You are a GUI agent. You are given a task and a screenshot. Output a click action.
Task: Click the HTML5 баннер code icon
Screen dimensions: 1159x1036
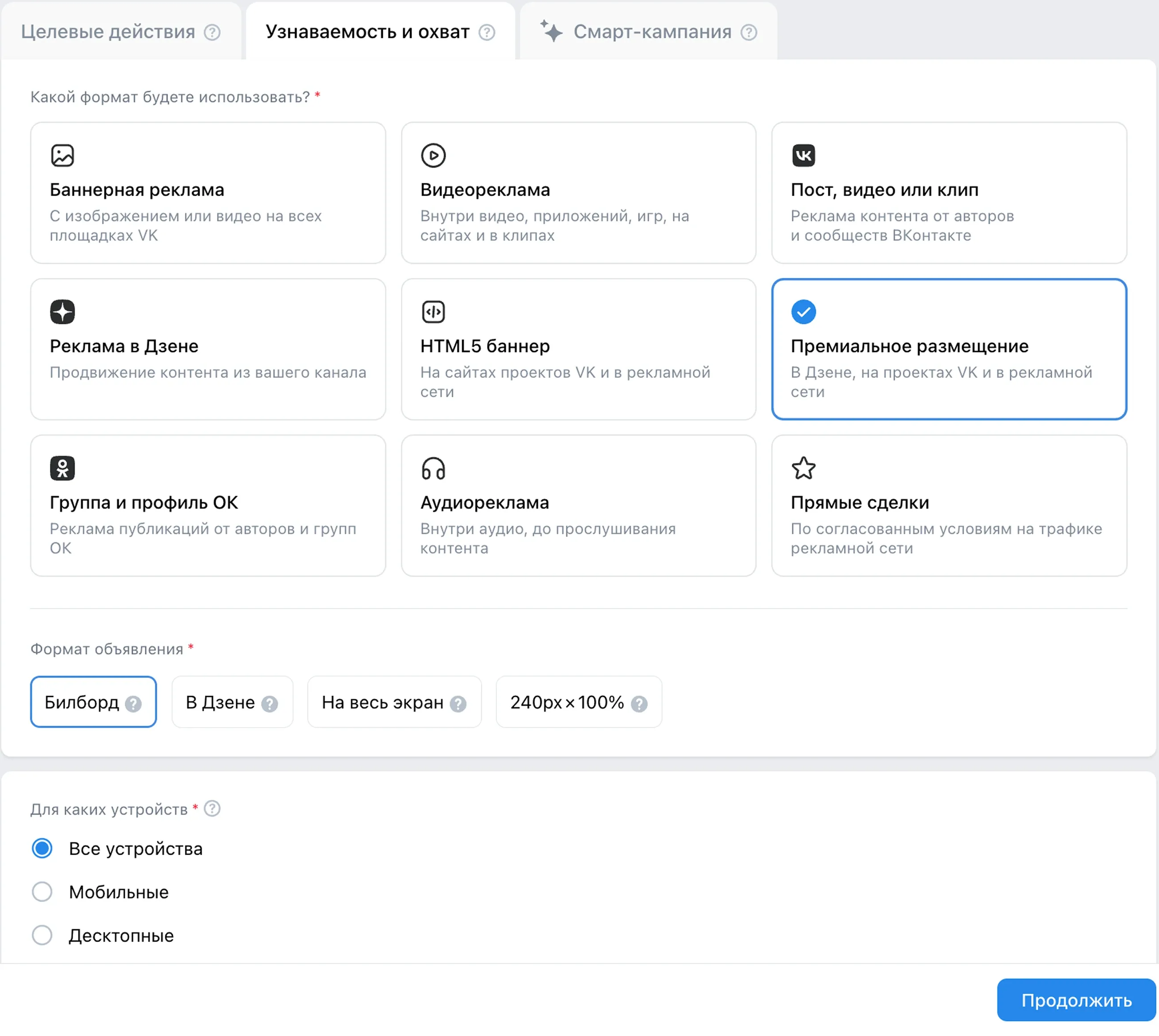pos(433,312)
